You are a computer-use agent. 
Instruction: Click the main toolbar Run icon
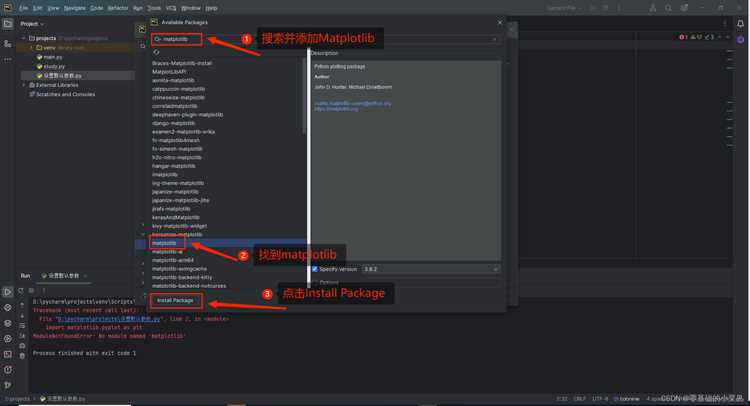coord(593,8)
